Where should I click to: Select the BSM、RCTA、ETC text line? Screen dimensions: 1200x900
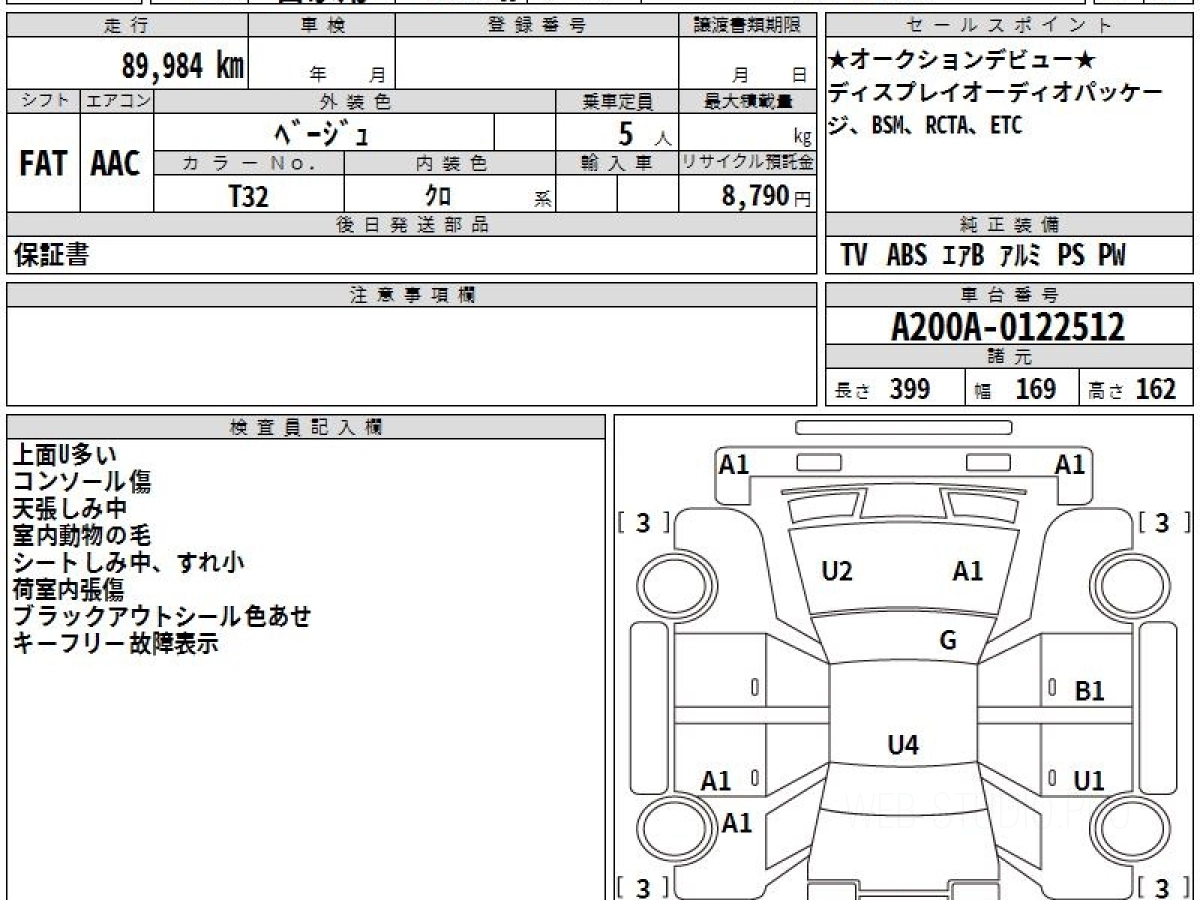pyautogui.click(x=946, y=126)
